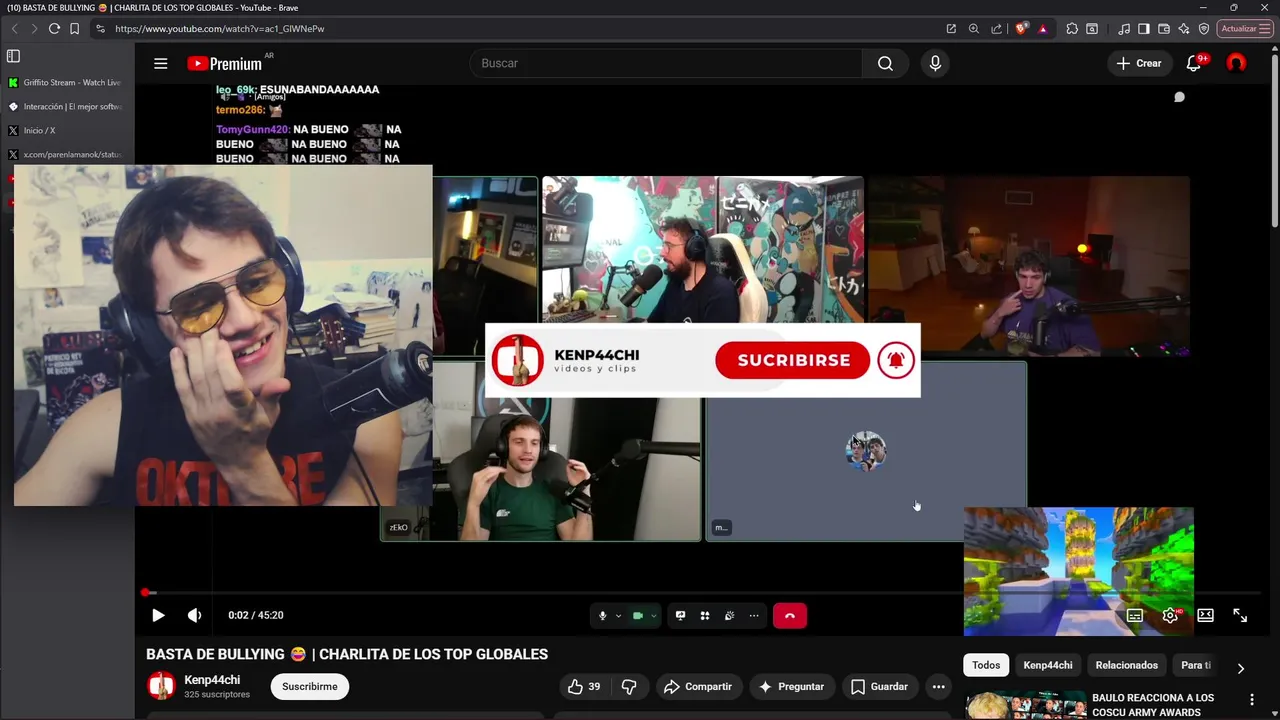Open Brave VPN shield icon
Screen dimensions: 1280x720
click(x=1204, y=29)
